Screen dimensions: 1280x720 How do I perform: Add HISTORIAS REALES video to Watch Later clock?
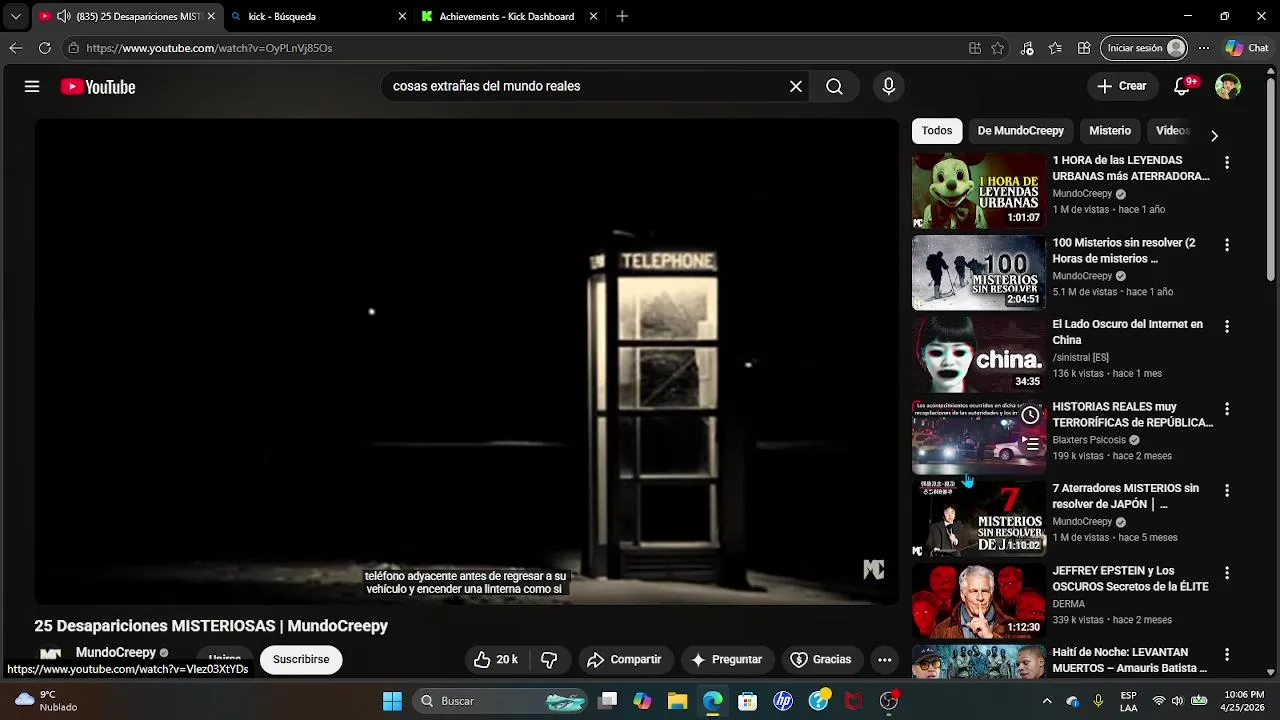click(1030, 415)
